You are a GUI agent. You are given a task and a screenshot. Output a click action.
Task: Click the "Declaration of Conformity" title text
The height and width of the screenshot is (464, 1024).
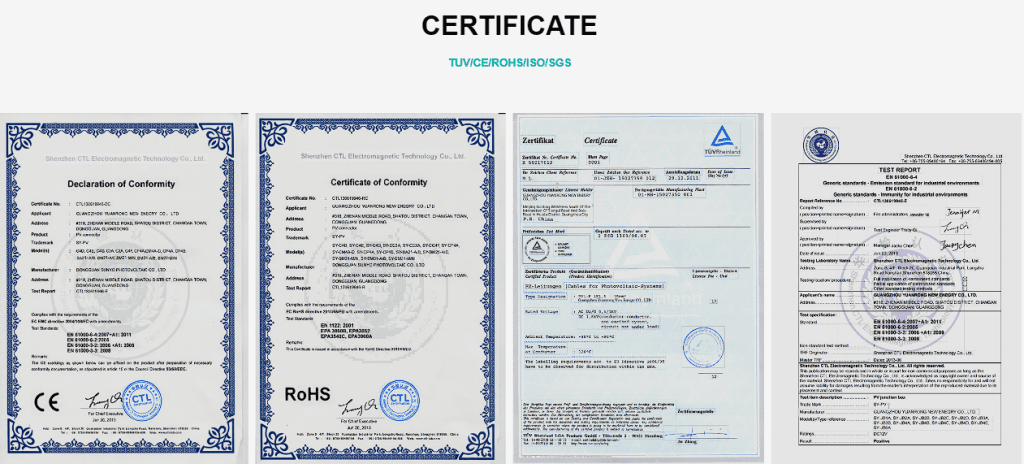pos(121,184)
